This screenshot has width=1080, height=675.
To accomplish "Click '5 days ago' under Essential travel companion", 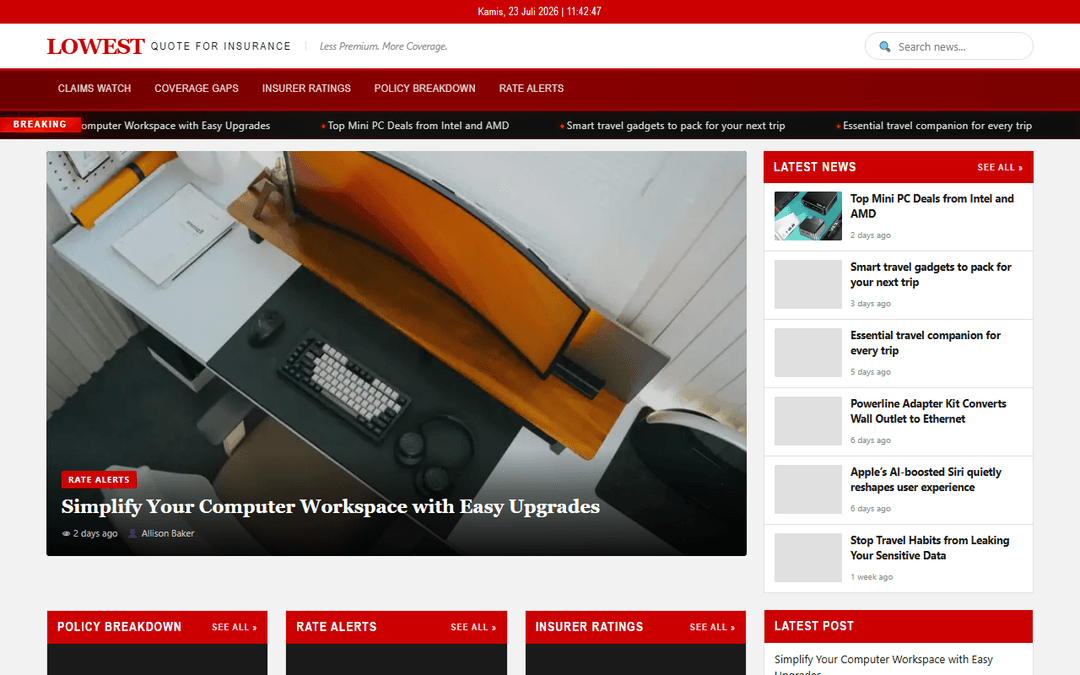I will 871,372.
